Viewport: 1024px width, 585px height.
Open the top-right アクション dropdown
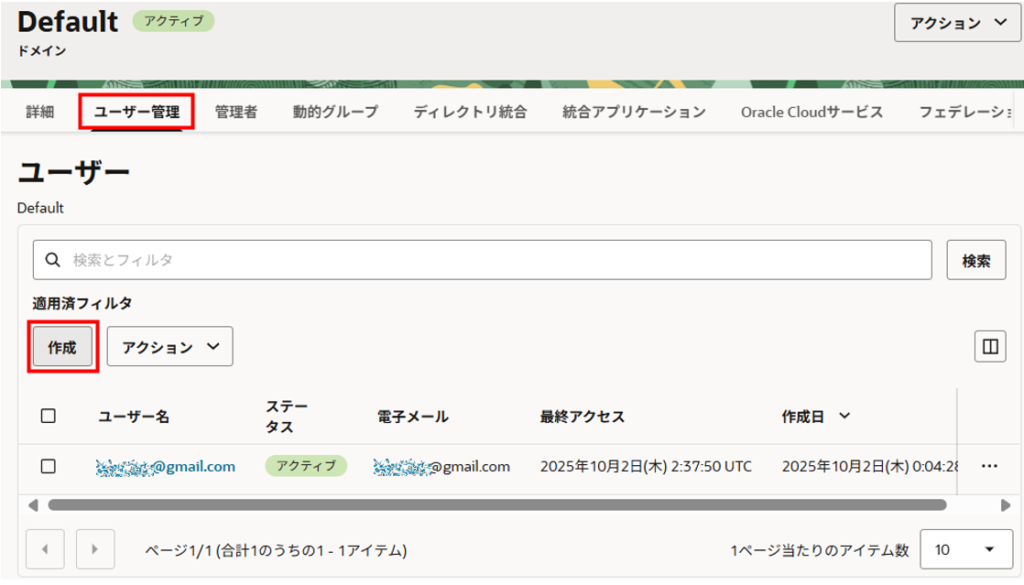958,23
